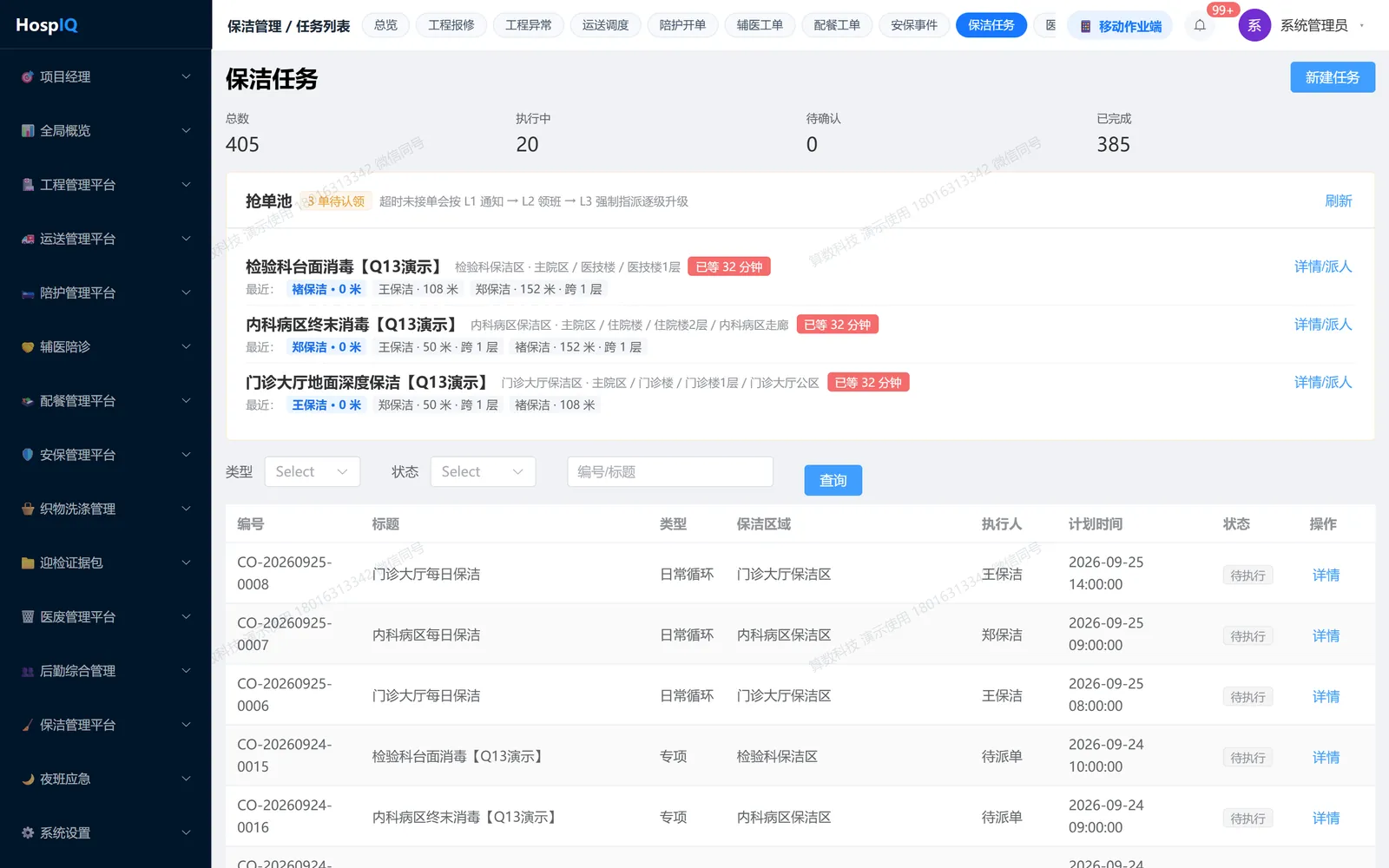Click the 移动作业端 button

click(1120, 26)
